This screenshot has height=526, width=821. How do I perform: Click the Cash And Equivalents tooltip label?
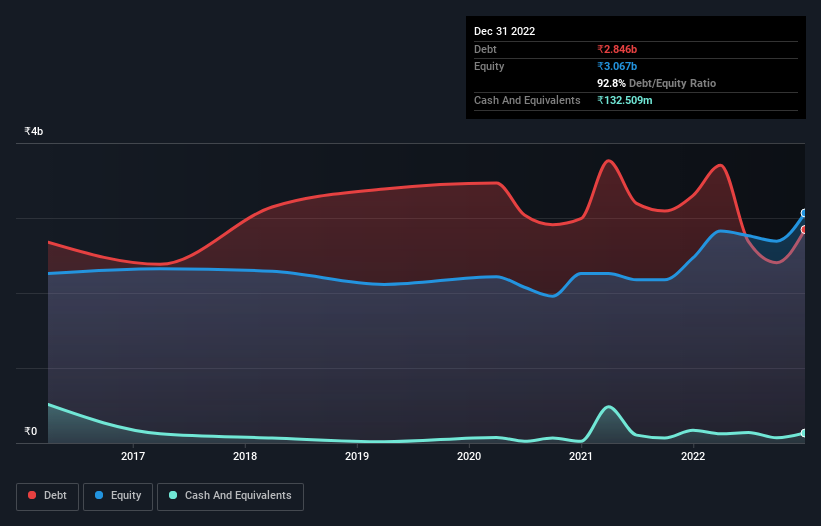527,100
